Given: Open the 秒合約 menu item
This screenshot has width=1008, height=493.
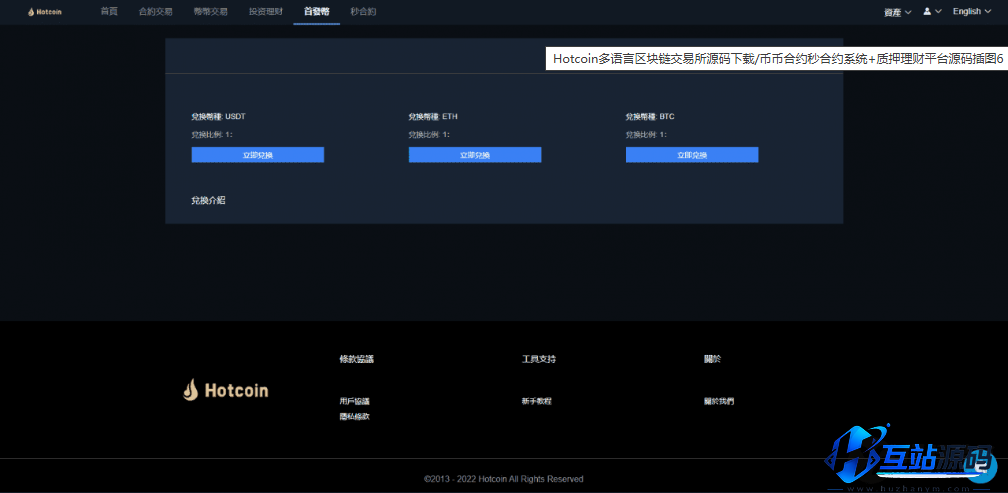Looking at the screenshot, I should pos(363,12).
